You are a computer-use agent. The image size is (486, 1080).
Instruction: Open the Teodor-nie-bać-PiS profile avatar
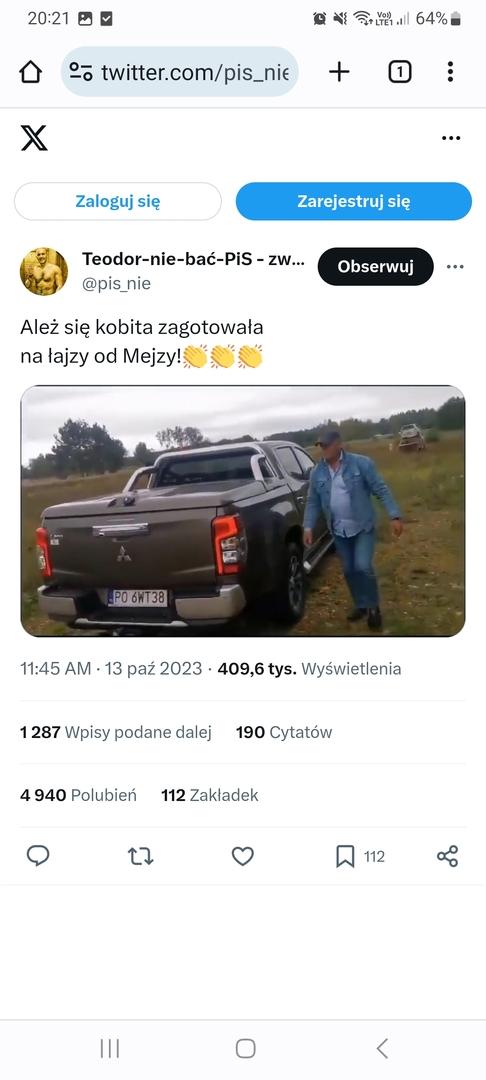pos(44,271)
